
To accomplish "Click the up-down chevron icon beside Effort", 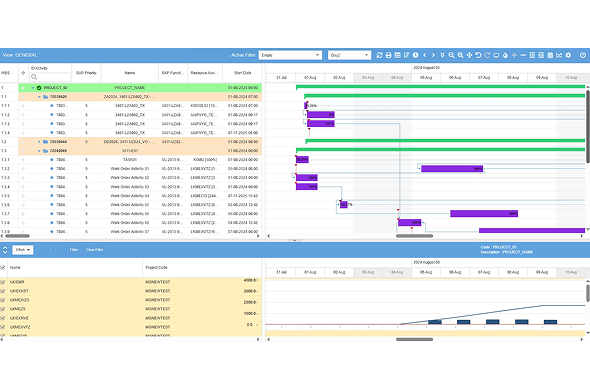I will click(x=5, y=250).
